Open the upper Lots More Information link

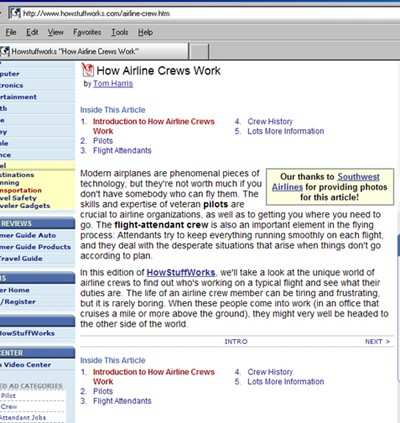click(x=286, y=131)
